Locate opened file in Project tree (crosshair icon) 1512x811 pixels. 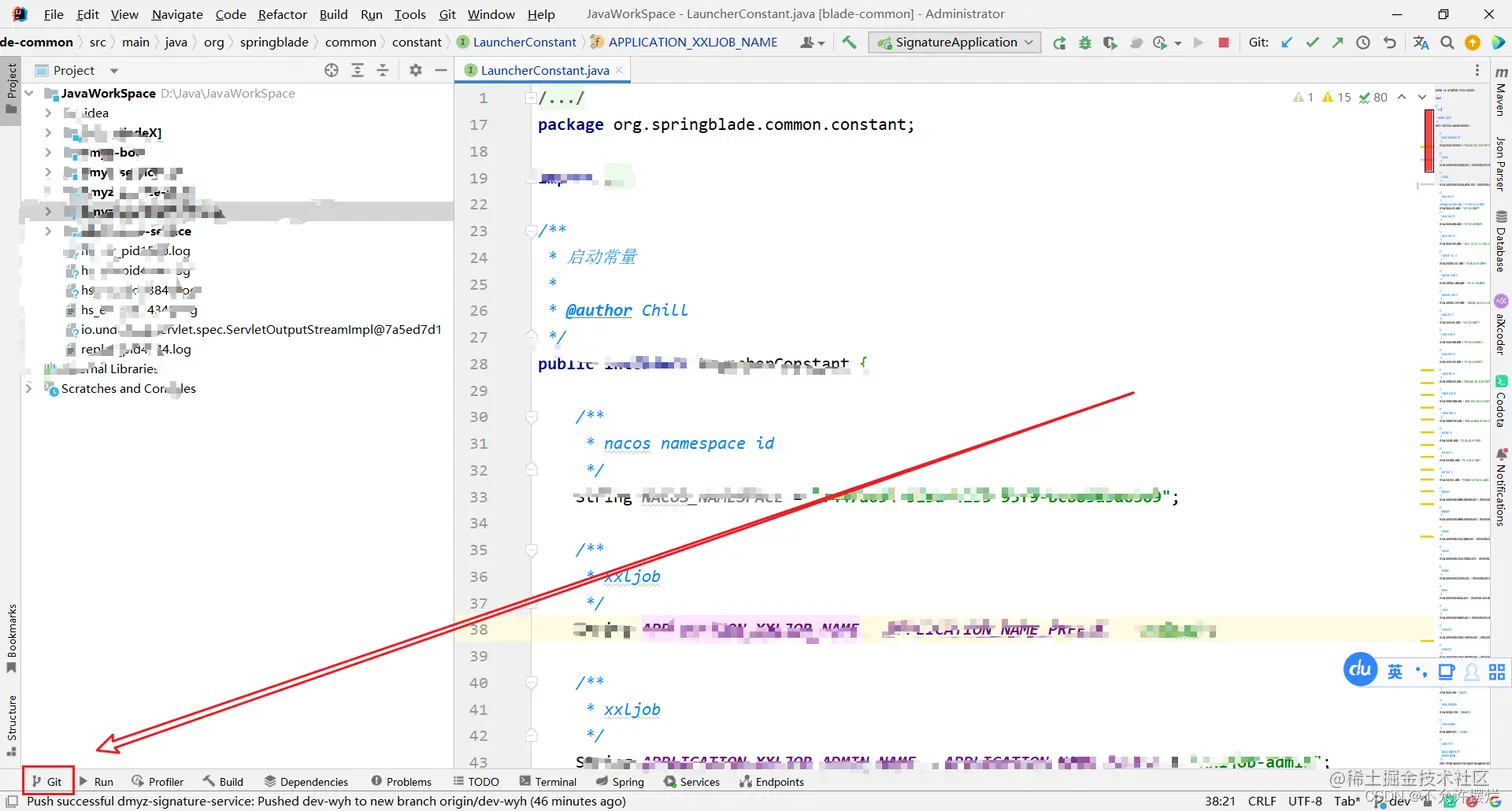332,70
